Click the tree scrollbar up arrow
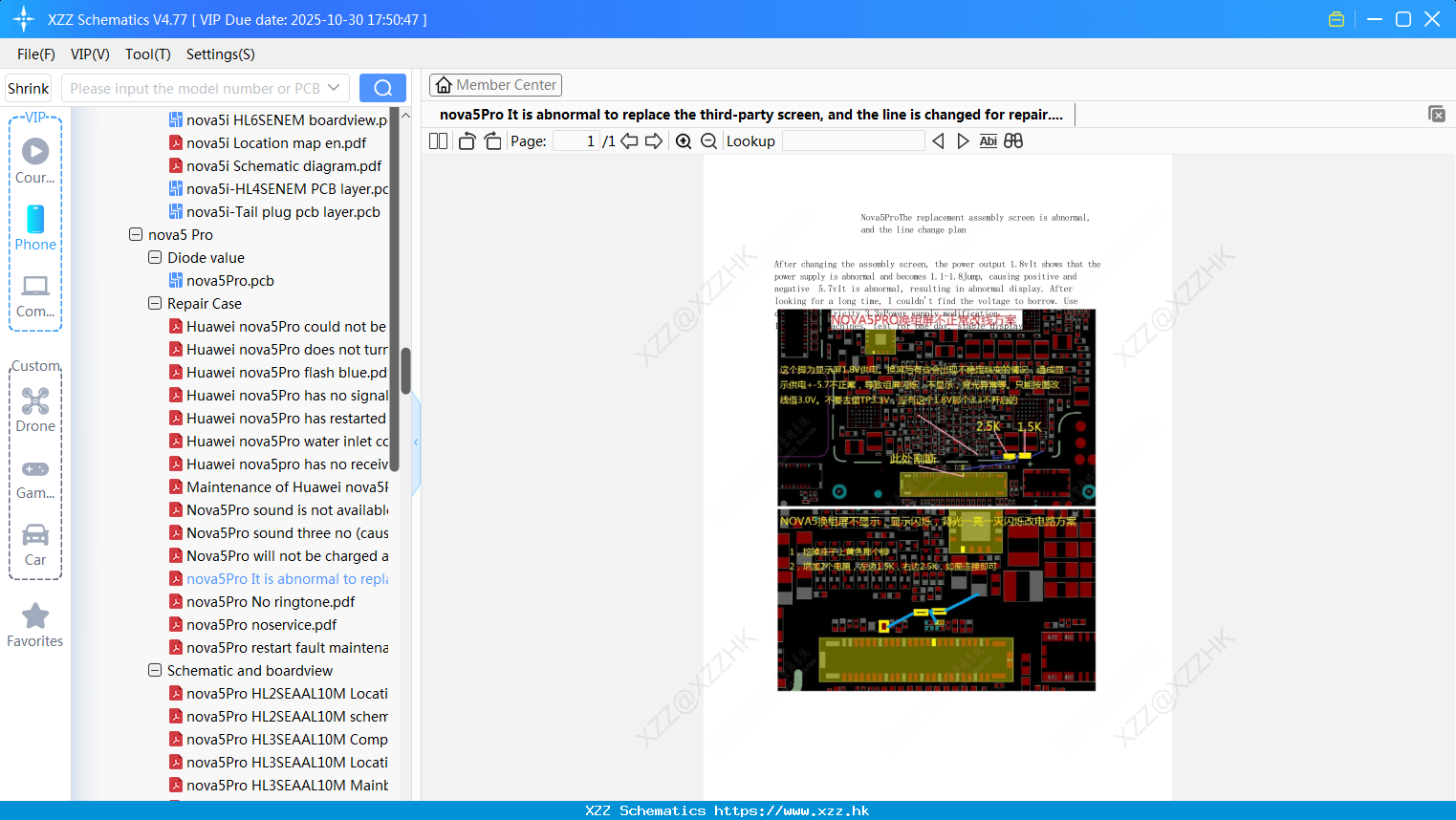The image size is (1456, 820). 405,116
